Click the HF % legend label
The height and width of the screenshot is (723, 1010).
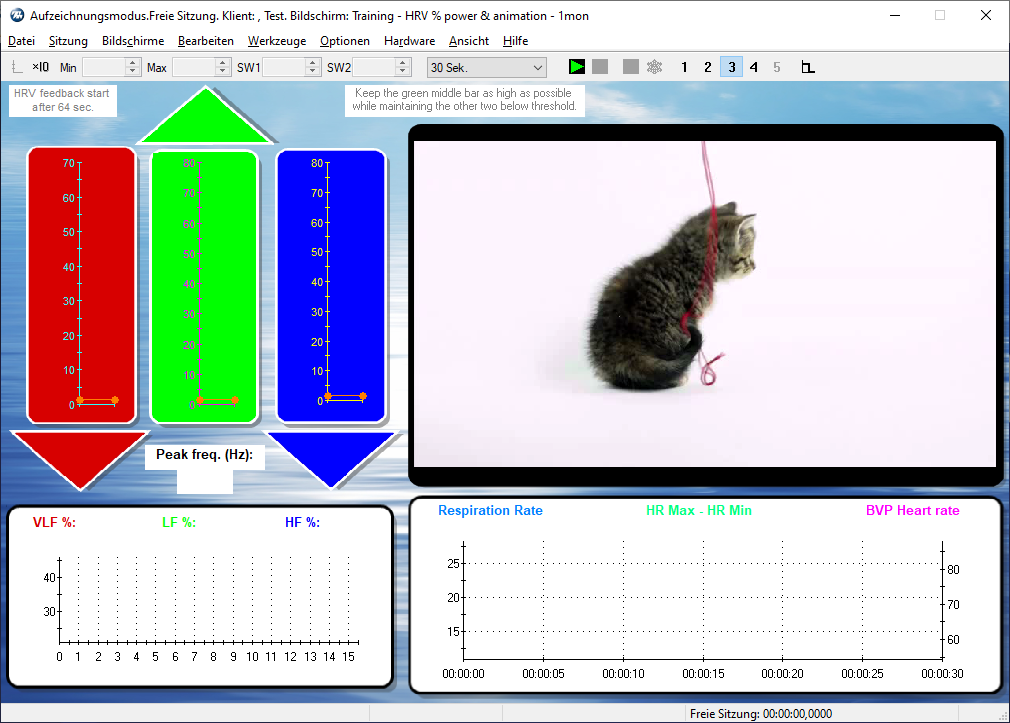pos(303,523)
